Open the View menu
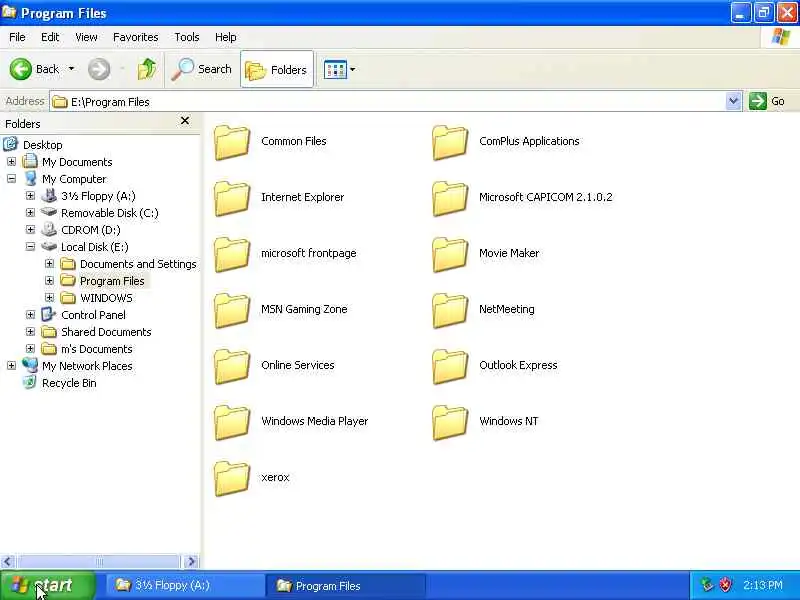 [86, 37]
